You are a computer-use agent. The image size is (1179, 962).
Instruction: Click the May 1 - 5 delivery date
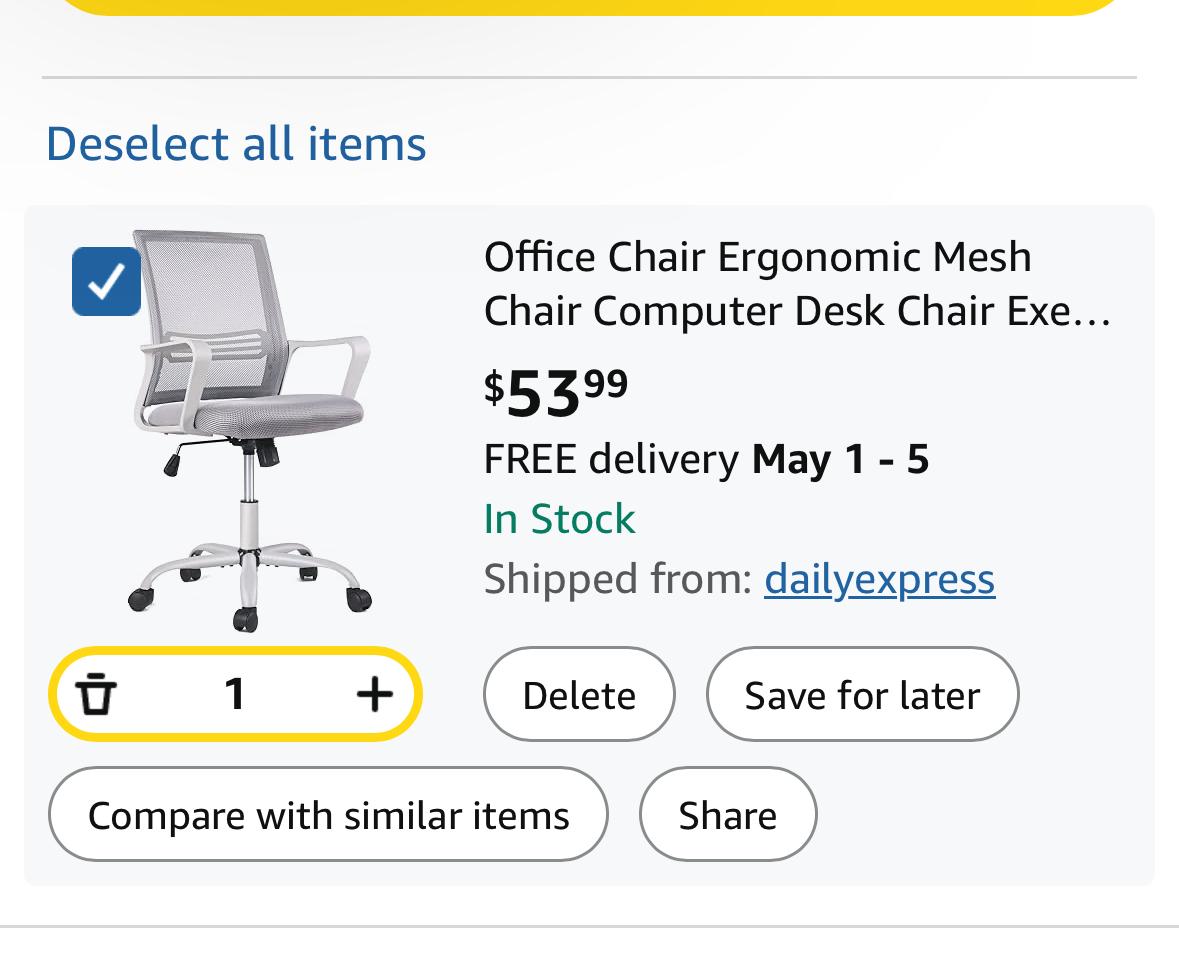pos(841,459)
